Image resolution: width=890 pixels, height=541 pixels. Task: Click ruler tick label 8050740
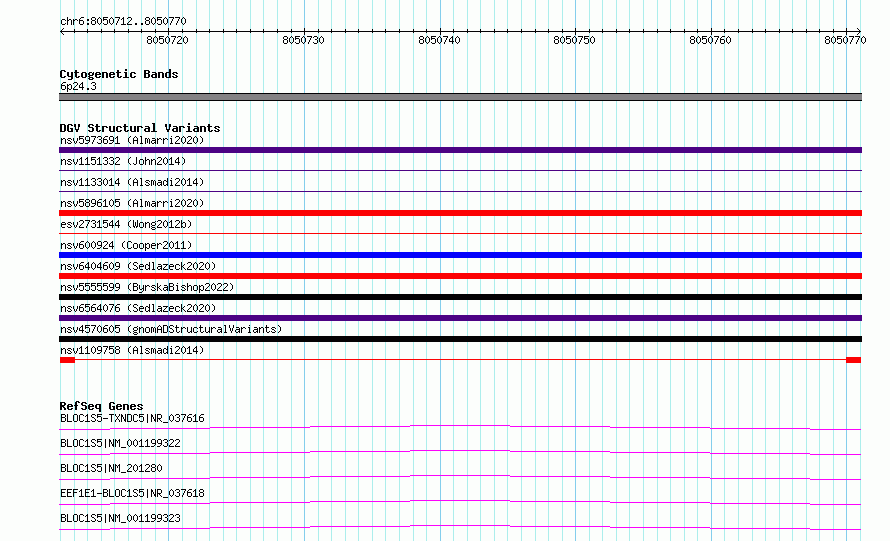click(x=439, y=40)
